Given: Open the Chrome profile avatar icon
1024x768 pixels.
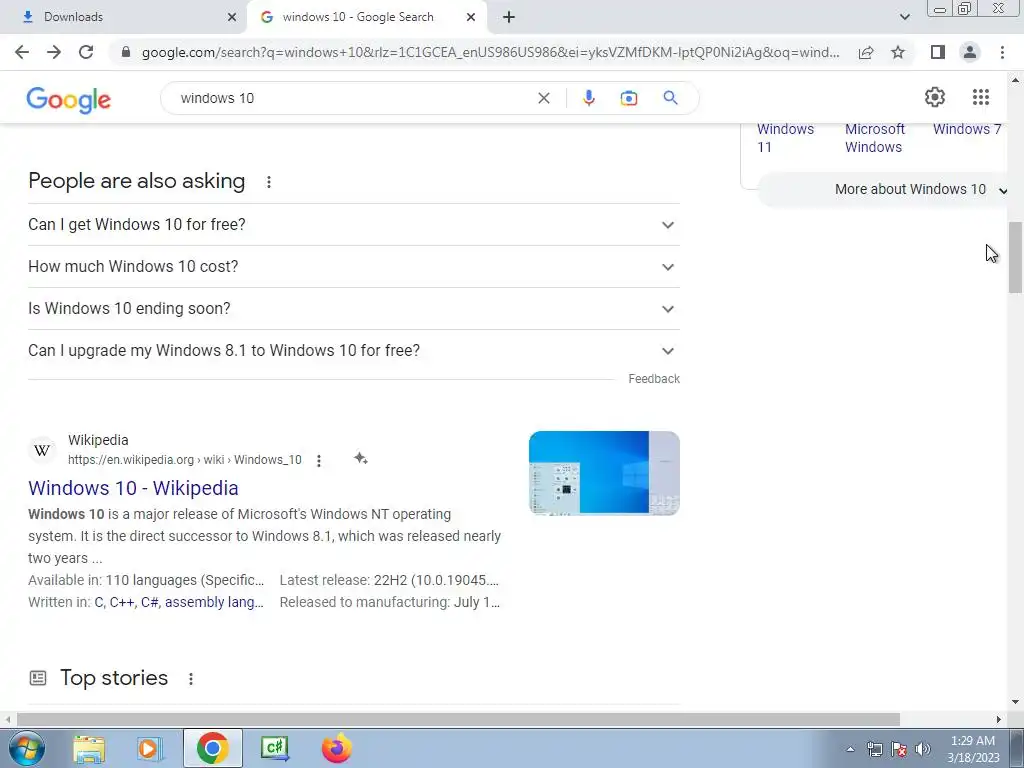Looking at the screenshot, I should 970,52.
